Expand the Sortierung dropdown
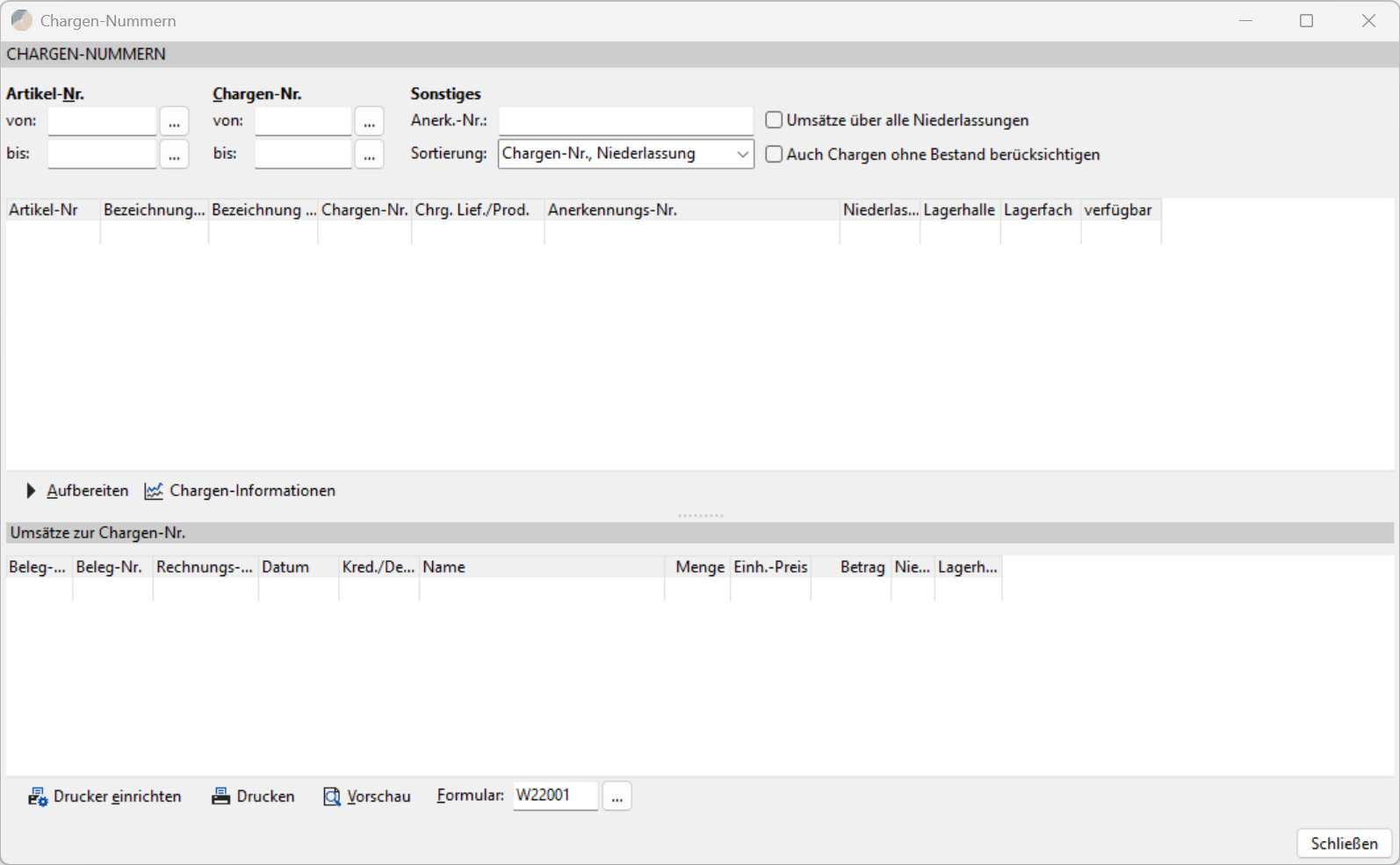 coord(742,154)
